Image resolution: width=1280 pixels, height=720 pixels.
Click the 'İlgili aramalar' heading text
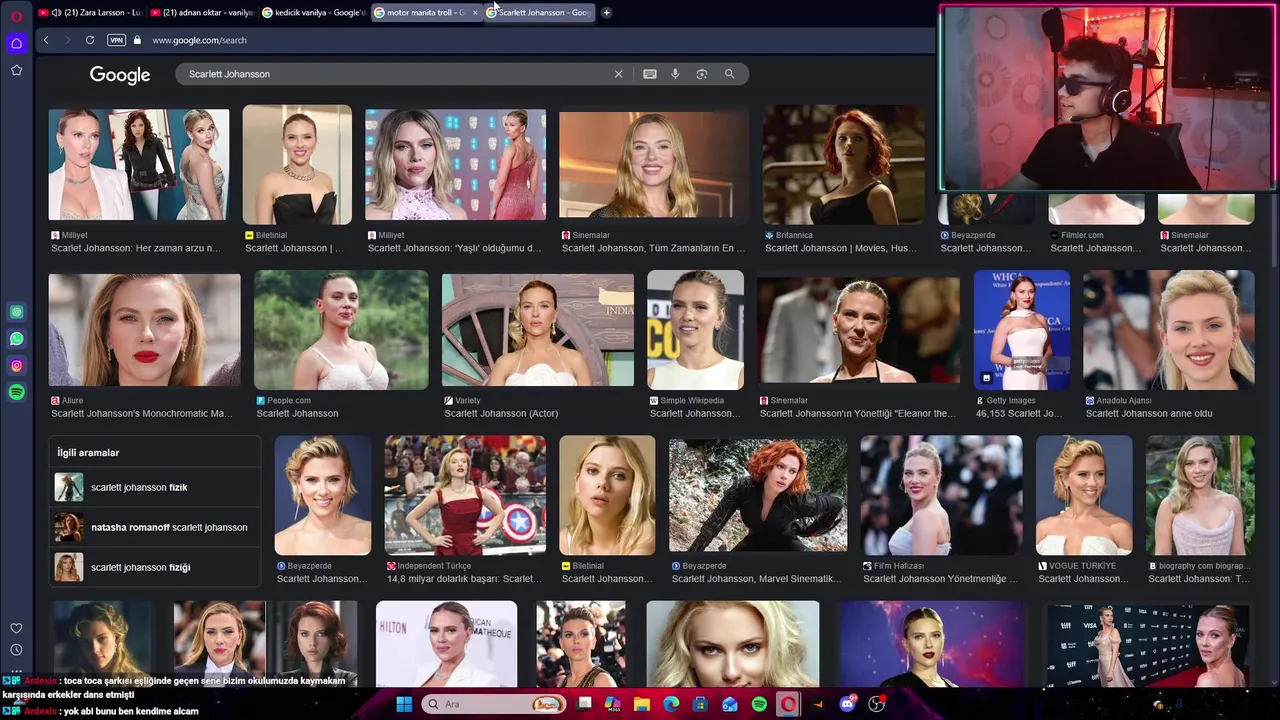point(88,453)
